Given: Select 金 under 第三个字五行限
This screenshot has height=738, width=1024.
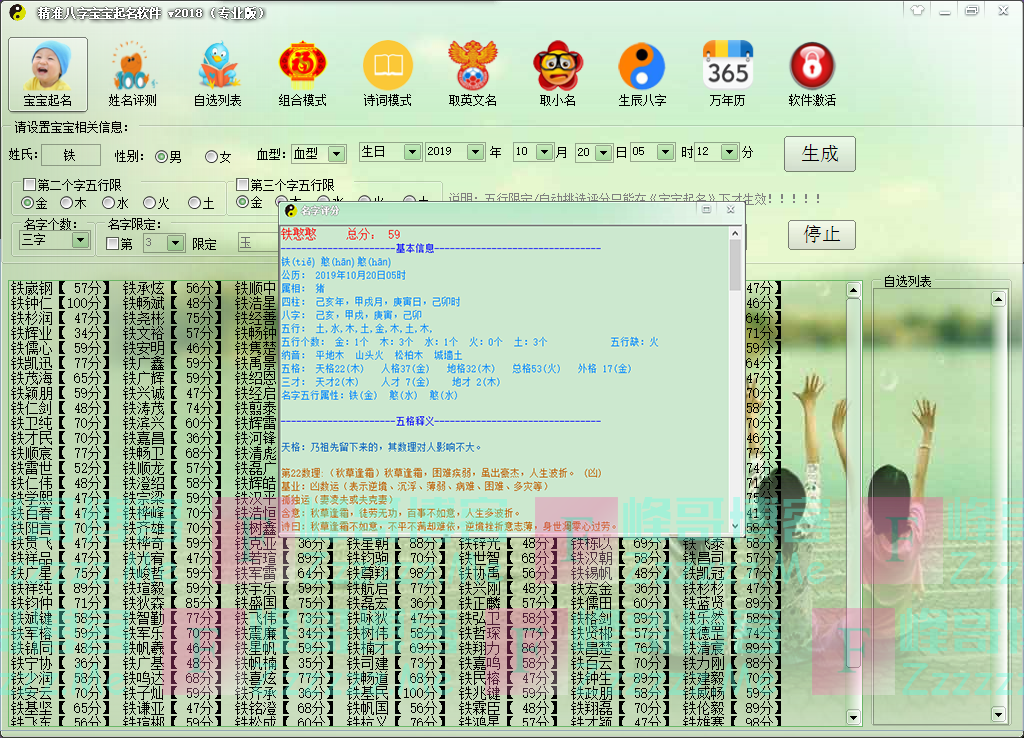Looking at the screenshot, I should 242,202.
